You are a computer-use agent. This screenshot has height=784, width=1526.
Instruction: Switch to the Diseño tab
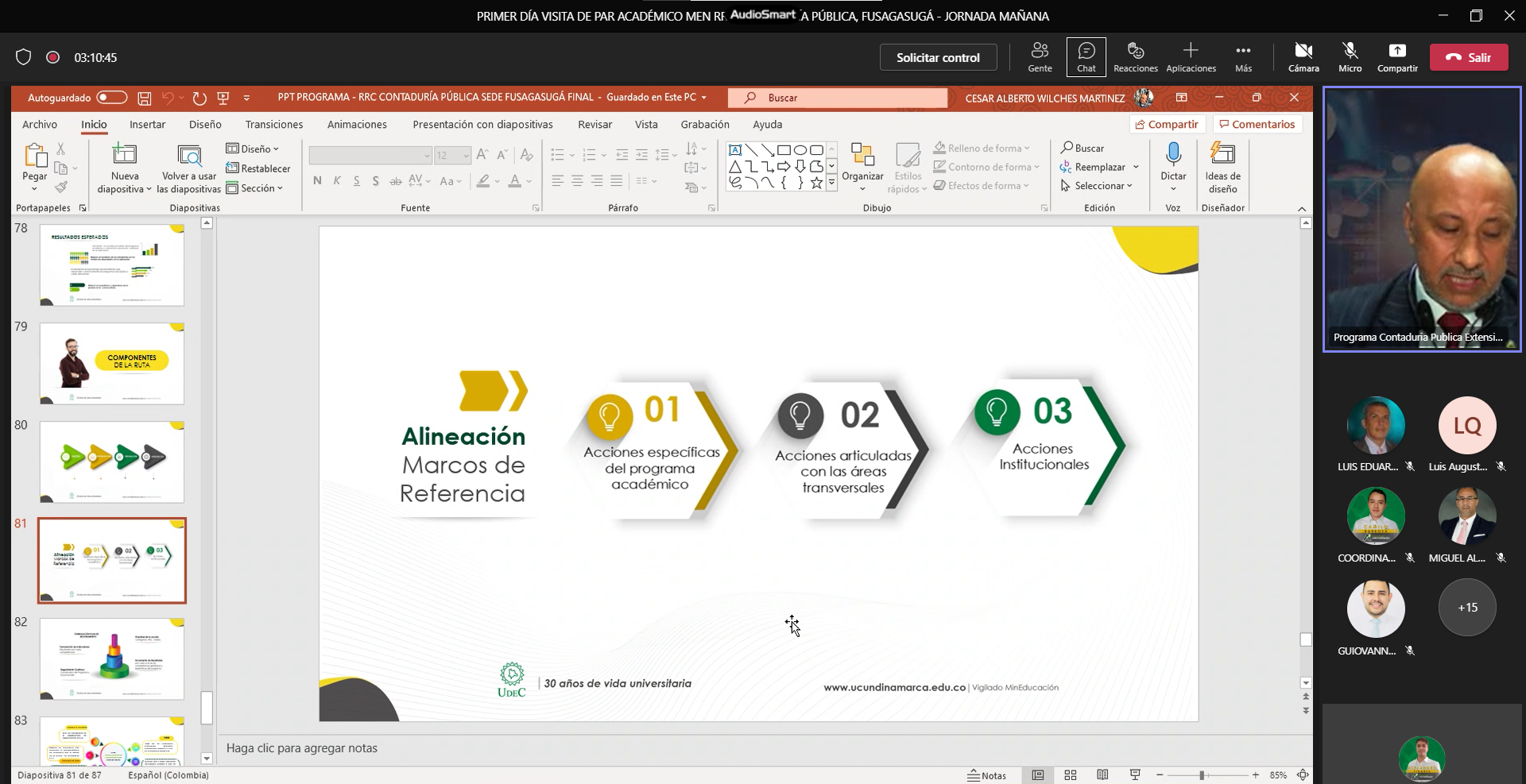205,125
